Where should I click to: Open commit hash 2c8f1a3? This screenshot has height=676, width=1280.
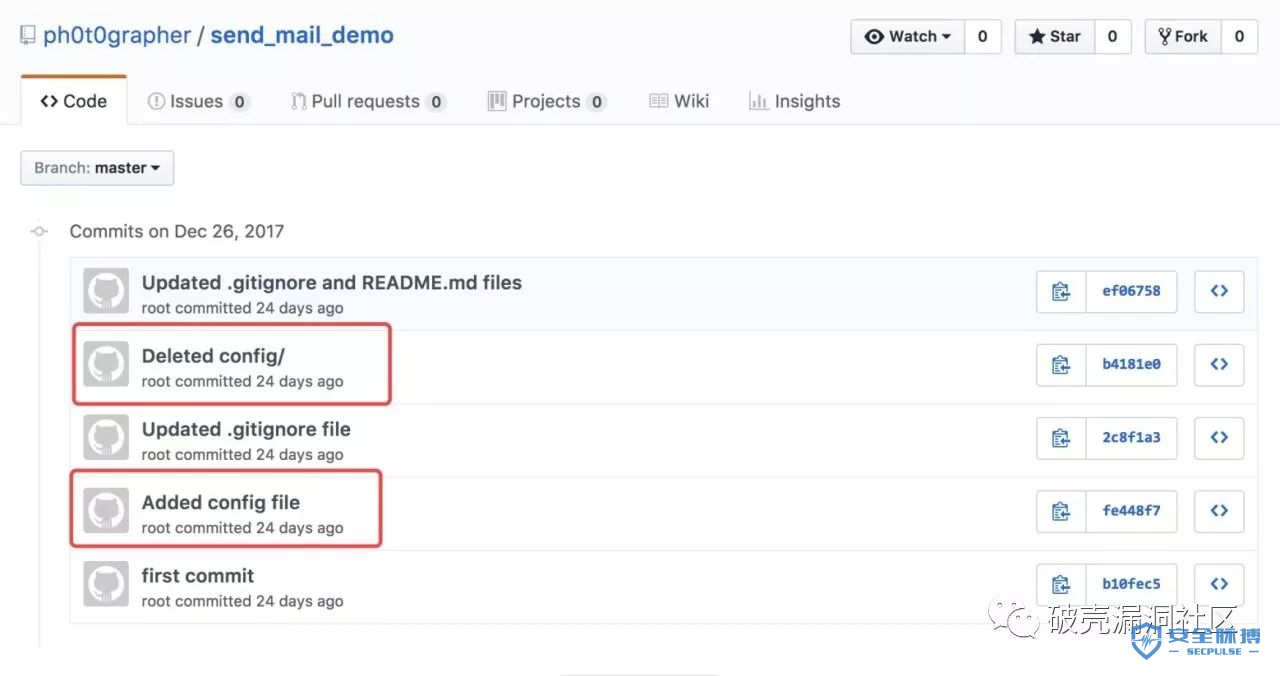pyautogui.click(x=1131, y=438)
